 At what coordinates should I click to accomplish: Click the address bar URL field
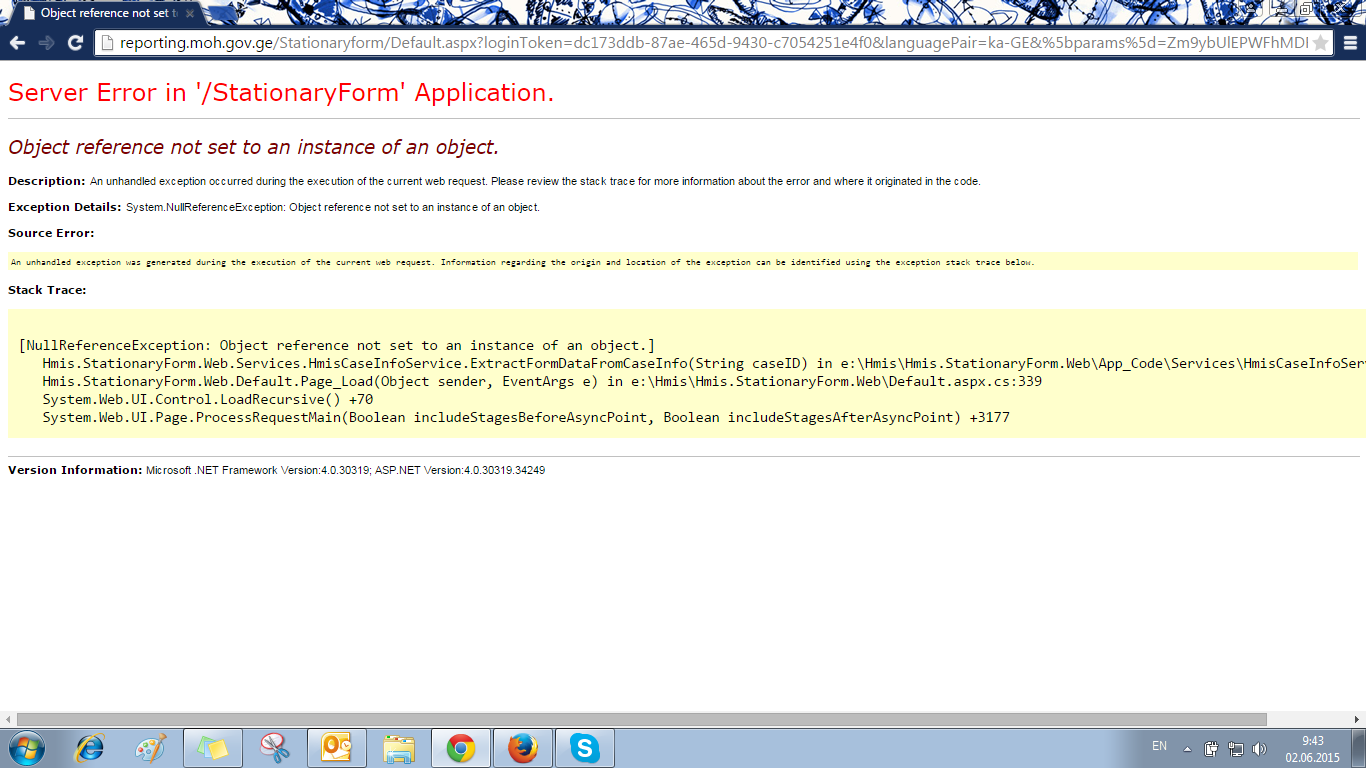[x=700, y=43]
